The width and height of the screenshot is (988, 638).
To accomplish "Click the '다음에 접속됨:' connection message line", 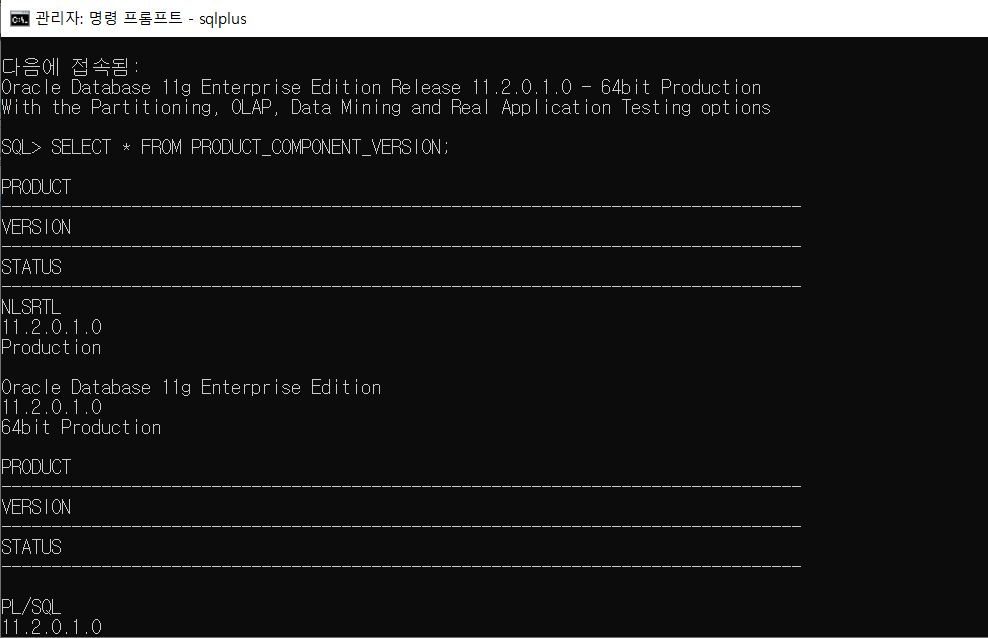I will click(71, 67).
